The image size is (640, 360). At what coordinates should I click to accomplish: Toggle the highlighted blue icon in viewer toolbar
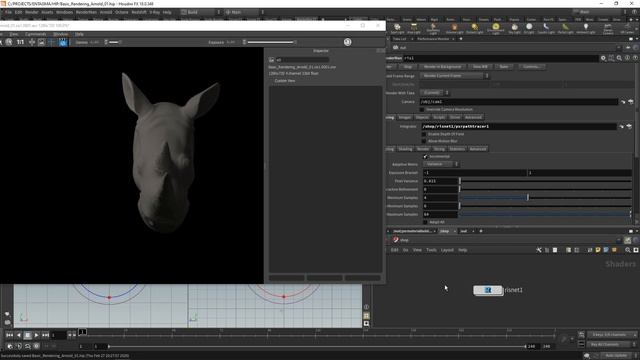pyautogui.click(x=63, y=42)
